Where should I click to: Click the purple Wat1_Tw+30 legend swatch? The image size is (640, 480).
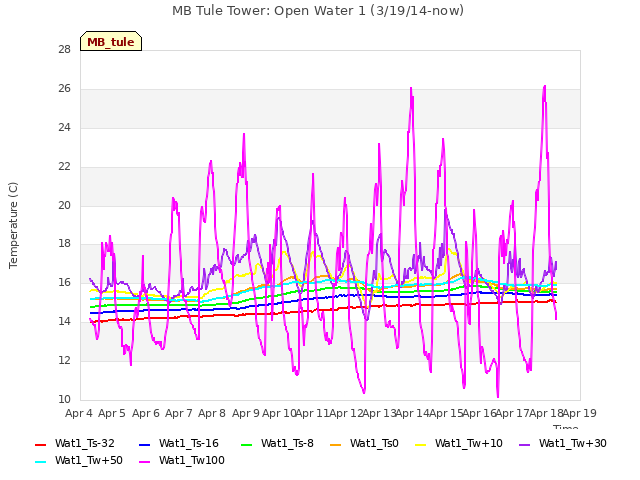[524, 444]
